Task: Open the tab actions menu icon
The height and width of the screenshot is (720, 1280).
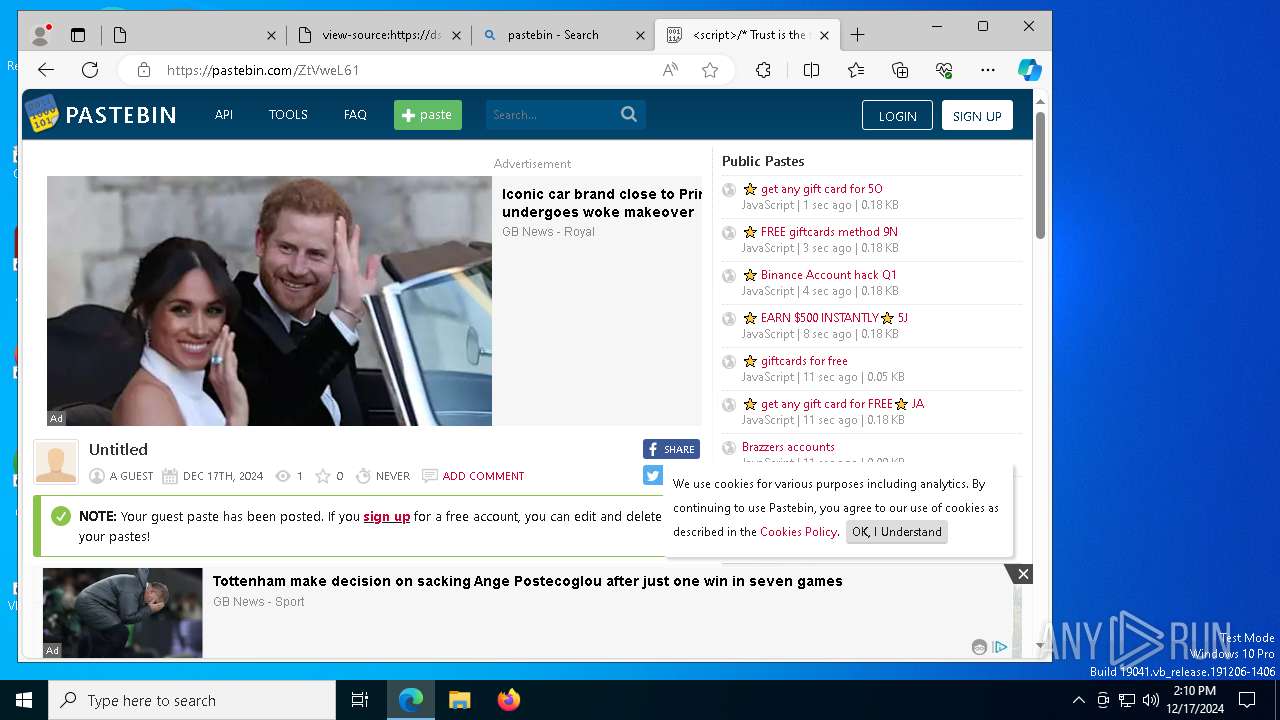Action: click(x=78, y=35)
